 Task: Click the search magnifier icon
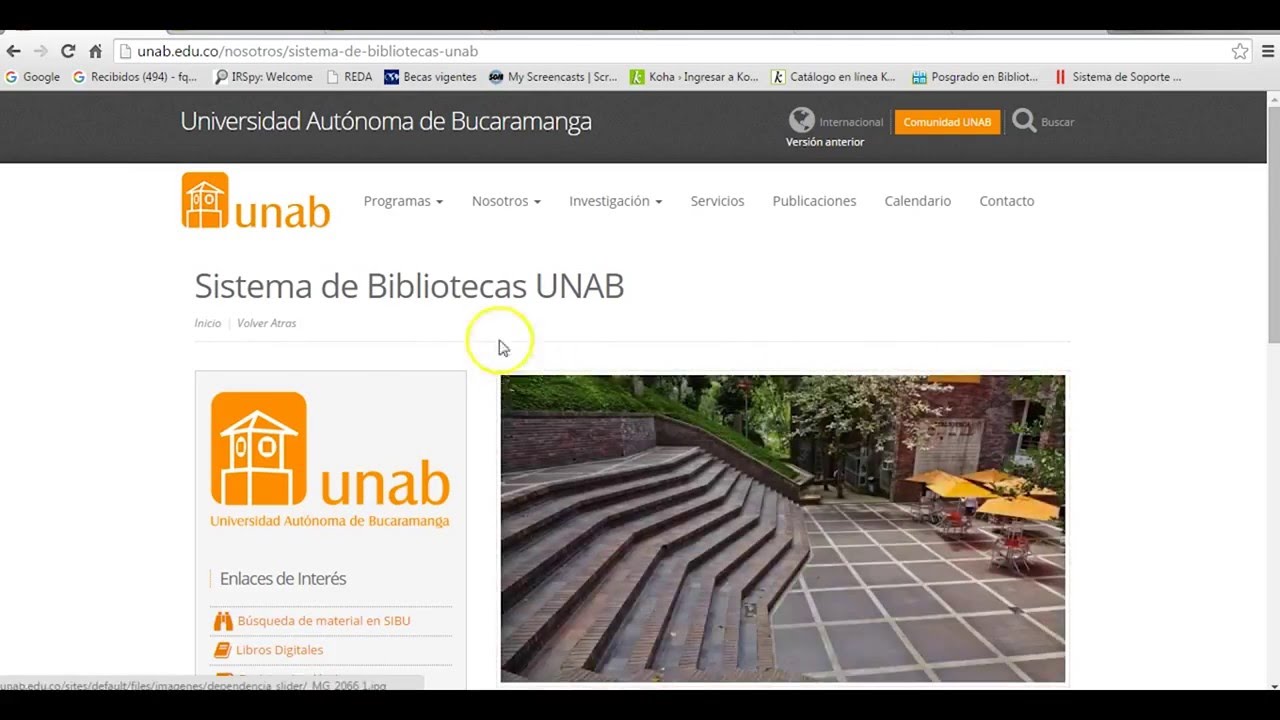click(1024, 121)
